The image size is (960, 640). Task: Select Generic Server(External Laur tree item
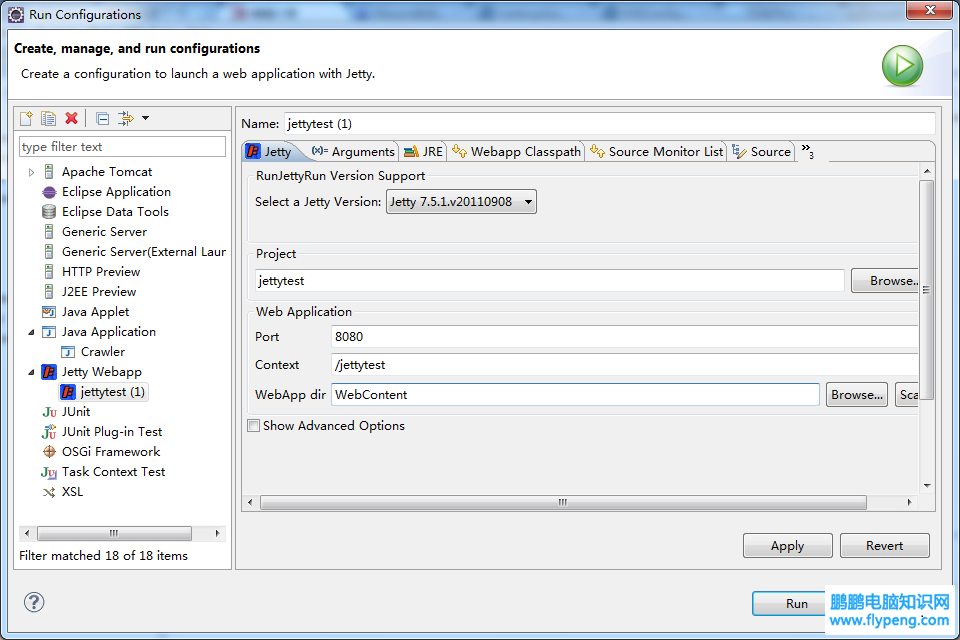(x=134, y=252)
